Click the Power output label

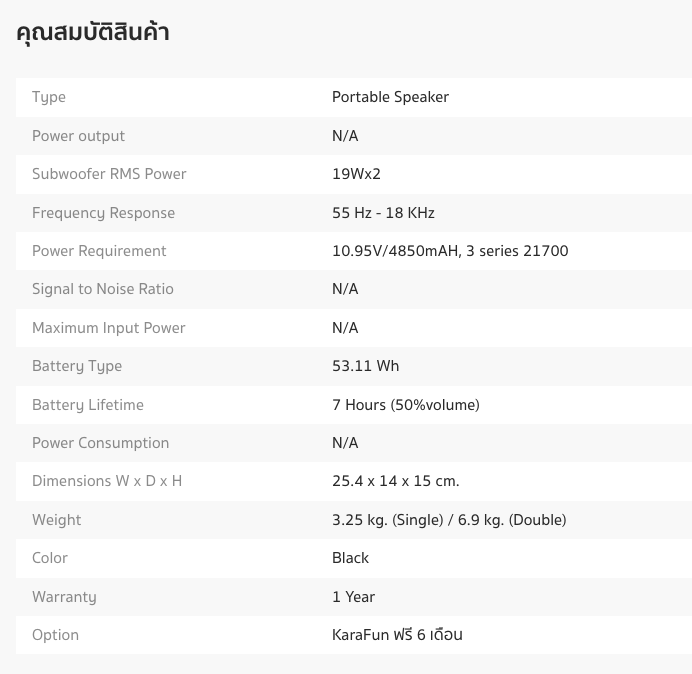click(x=78, y=136)
